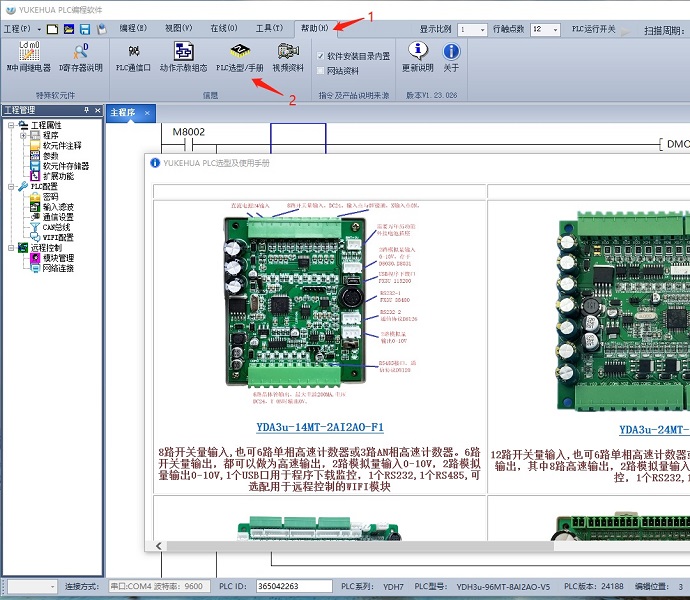Image resolution: width=690 pixels, height=600 pixels.
Task: Open the M中间继电器 reference
Action: pos(29,56)
